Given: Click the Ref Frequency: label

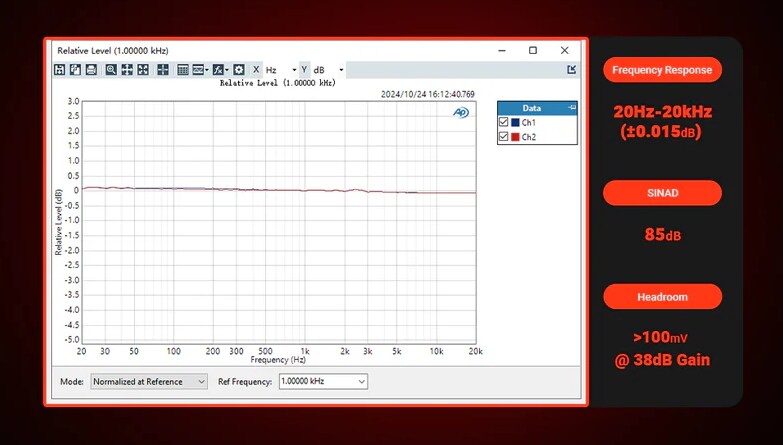Looking at the screenshot, I should pos(245,382).
